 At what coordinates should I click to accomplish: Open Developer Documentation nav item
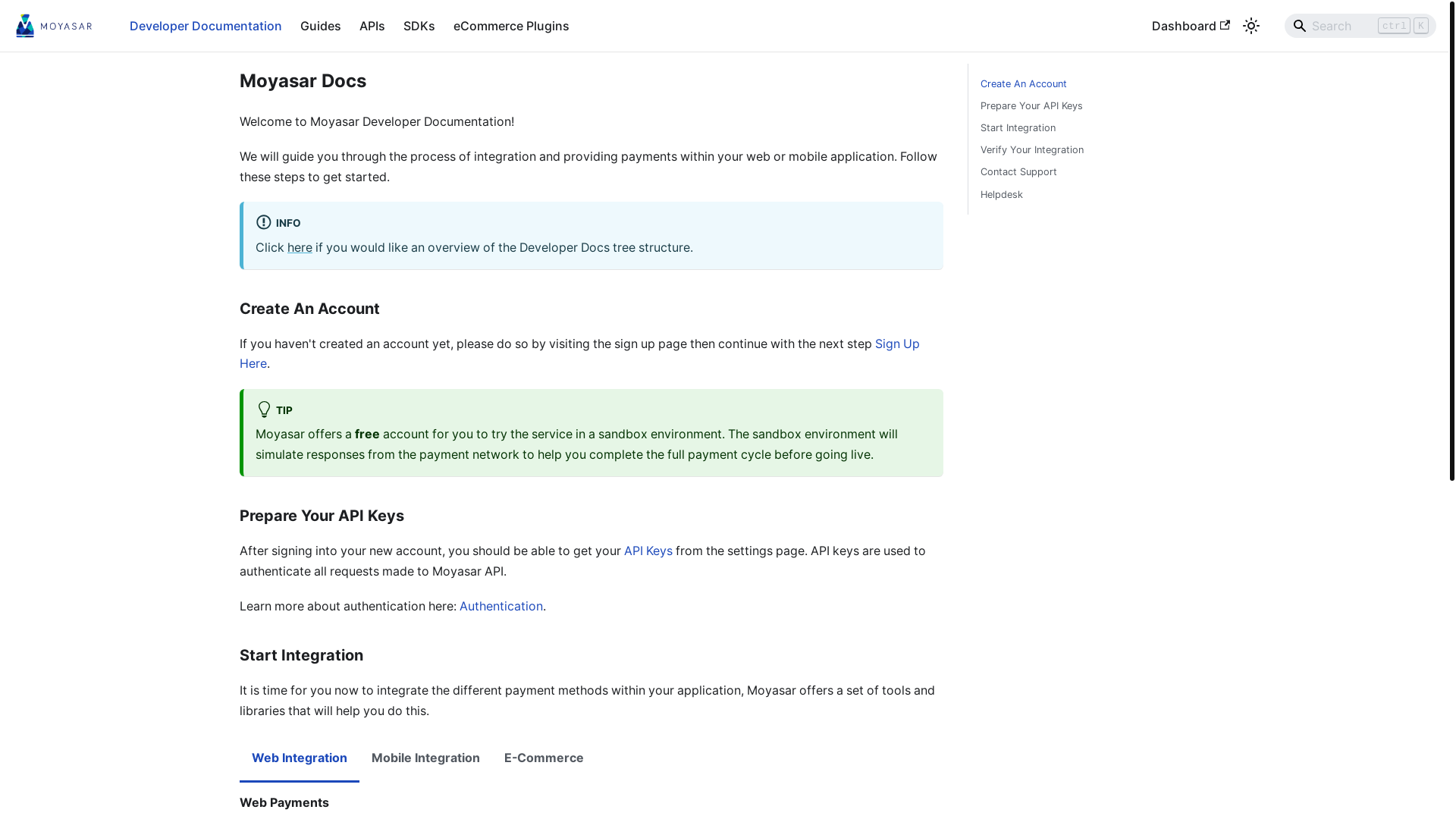pos(206,26)
